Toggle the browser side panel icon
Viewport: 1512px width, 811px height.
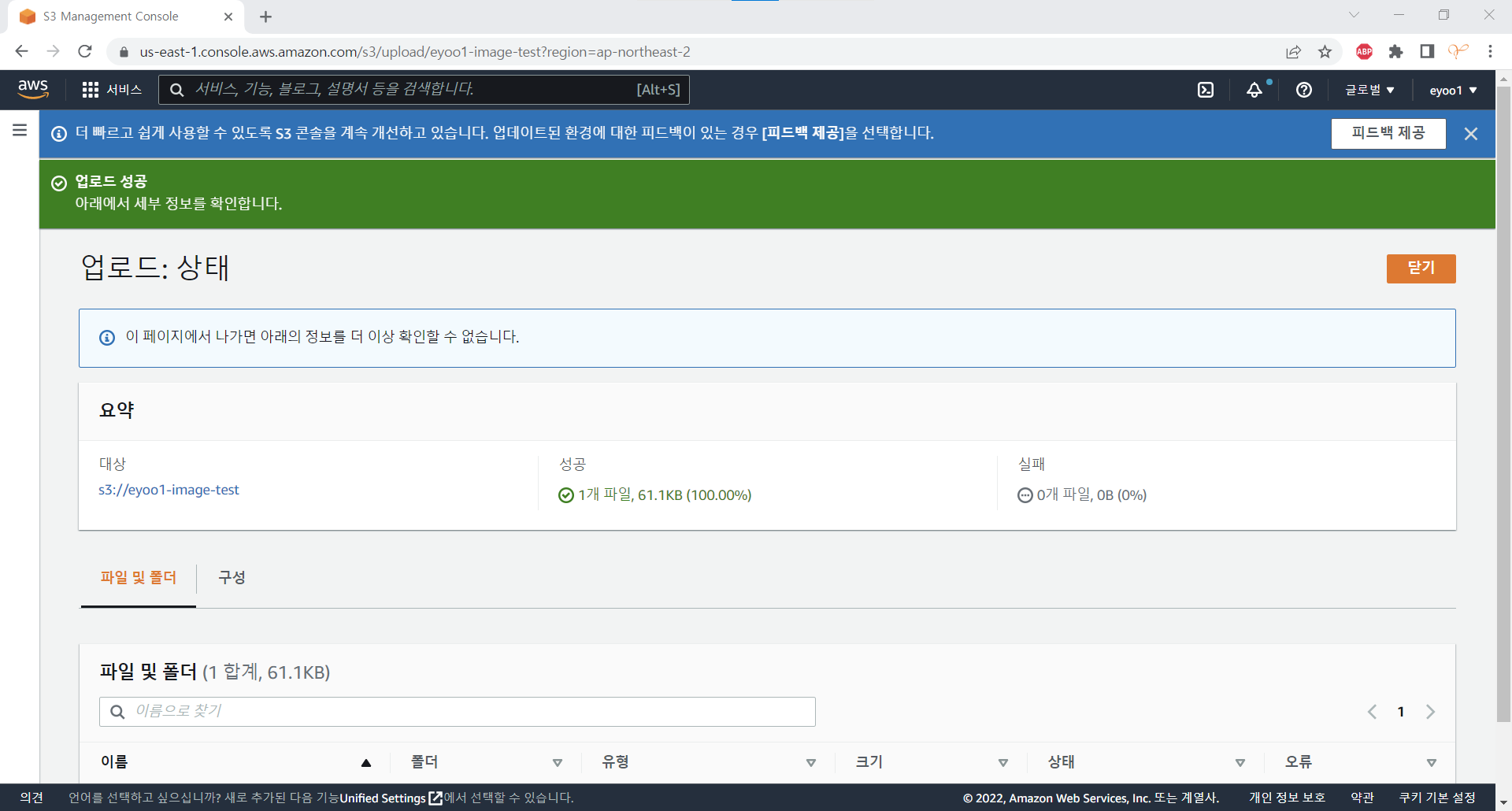[1427, 51]
